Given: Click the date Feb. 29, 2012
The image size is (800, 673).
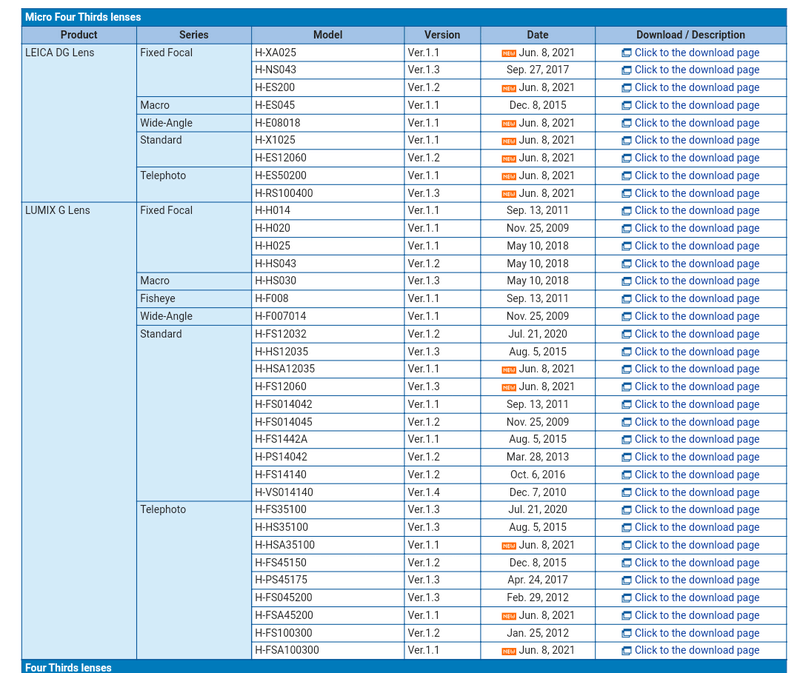Looking at the screenshot, I should pos(538,597).
